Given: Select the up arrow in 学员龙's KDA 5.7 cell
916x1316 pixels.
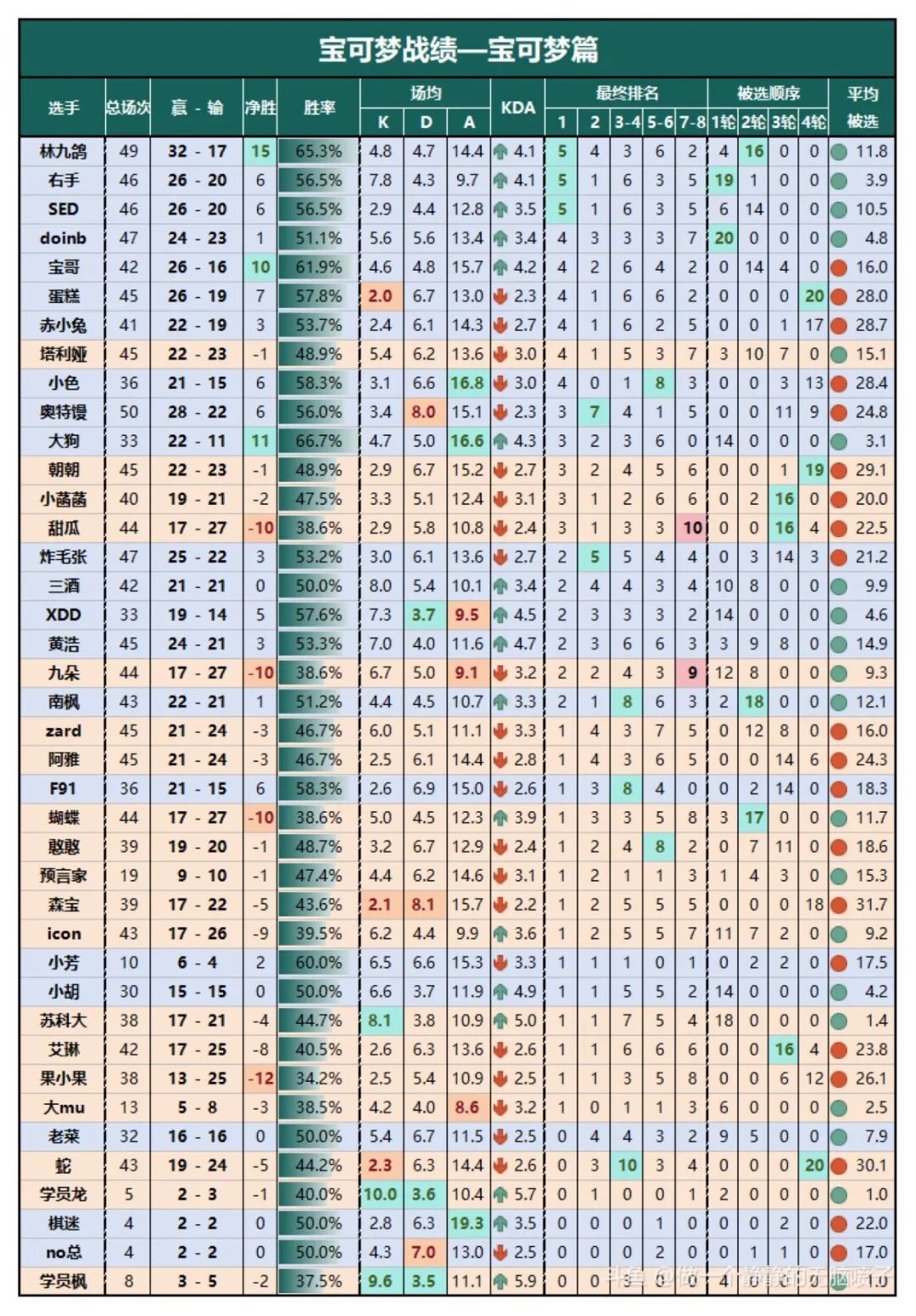Looking at the screenshot, I should coord(500,1195).
